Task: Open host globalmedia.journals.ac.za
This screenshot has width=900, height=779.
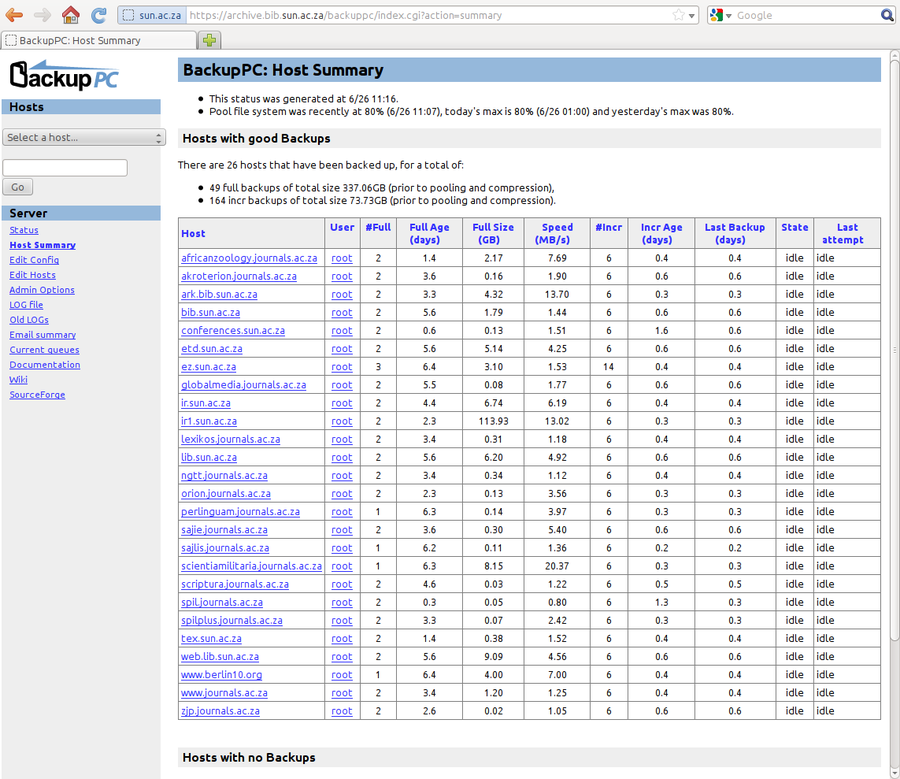Action: click(243, 385)
